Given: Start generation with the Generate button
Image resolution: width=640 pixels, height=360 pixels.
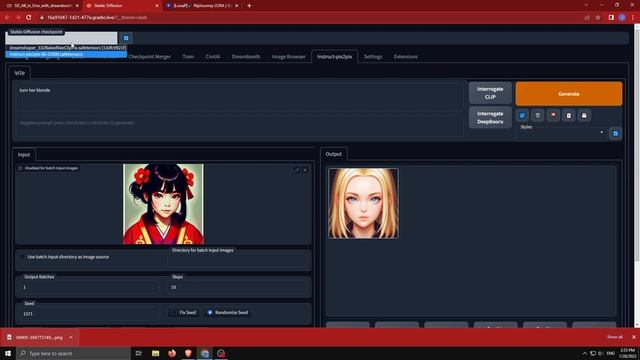Looking at the screenshot, I should [569, 94].
